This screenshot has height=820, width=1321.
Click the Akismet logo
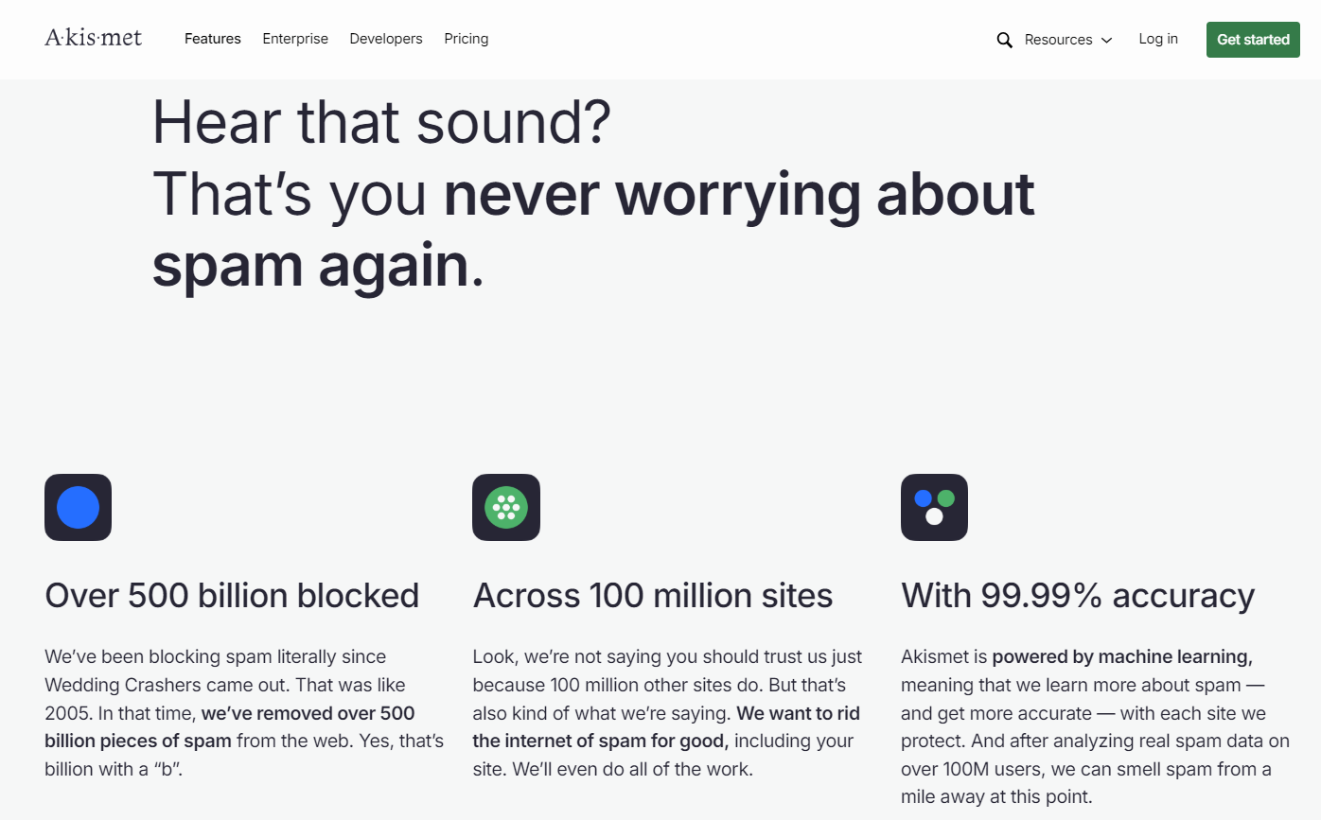click(93, 38)
